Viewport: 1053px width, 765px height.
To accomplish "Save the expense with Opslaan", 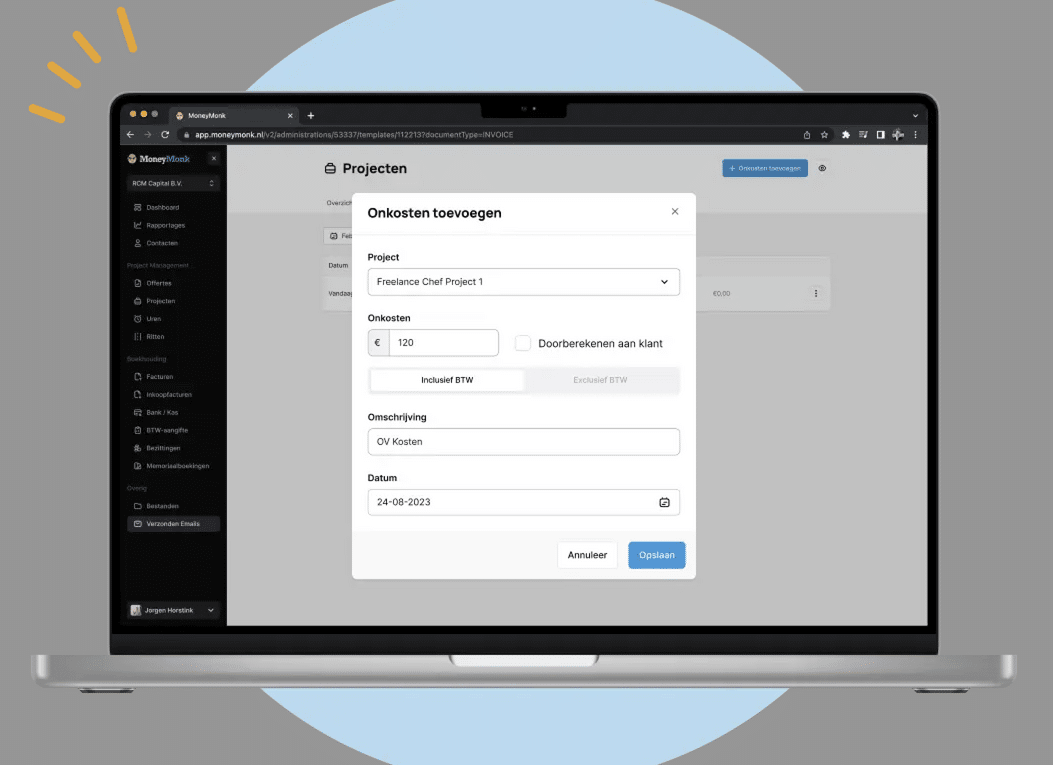I will [x=656, y=555].
